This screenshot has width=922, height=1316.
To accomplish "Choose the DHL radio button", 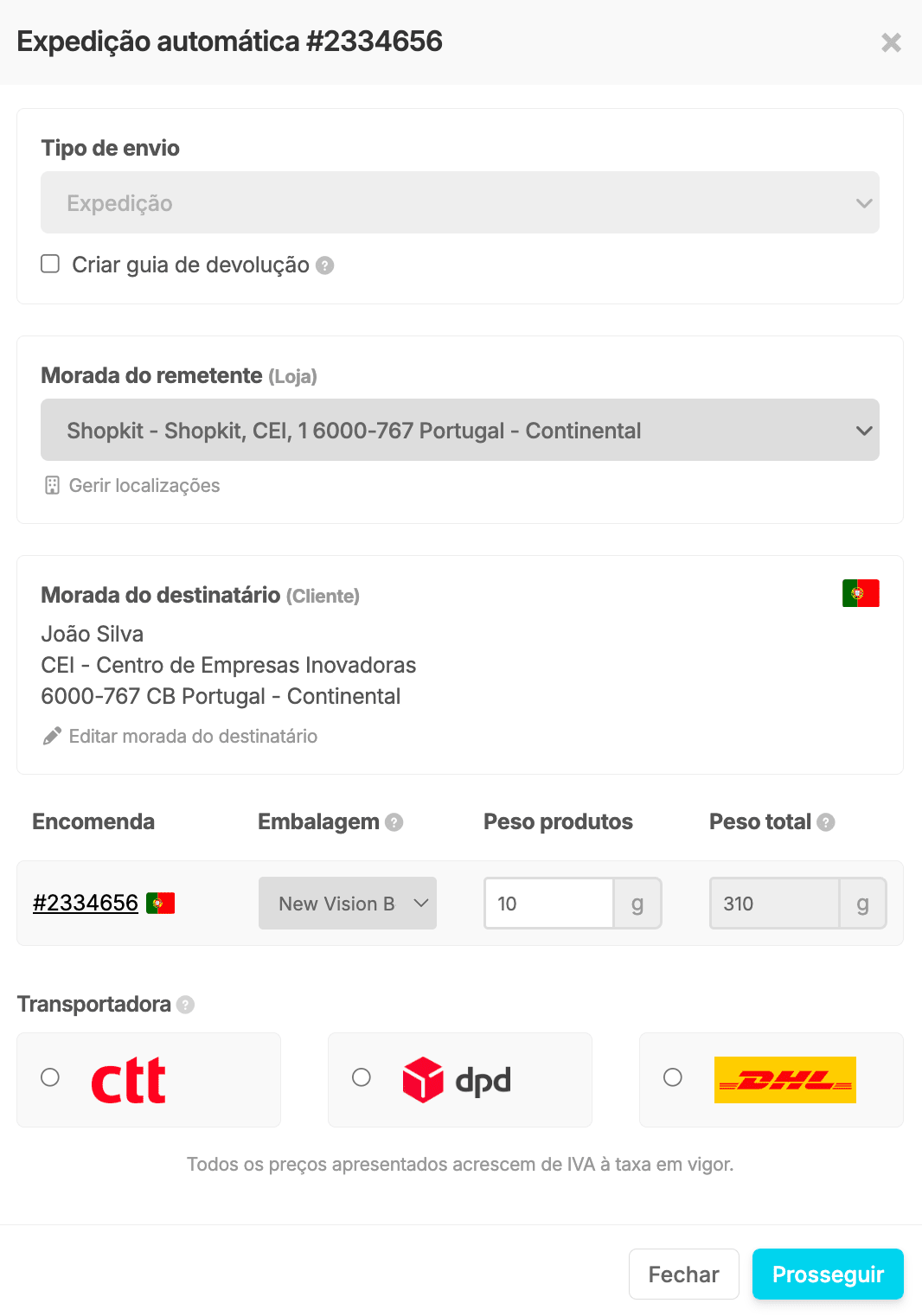I will [673, 1077].
